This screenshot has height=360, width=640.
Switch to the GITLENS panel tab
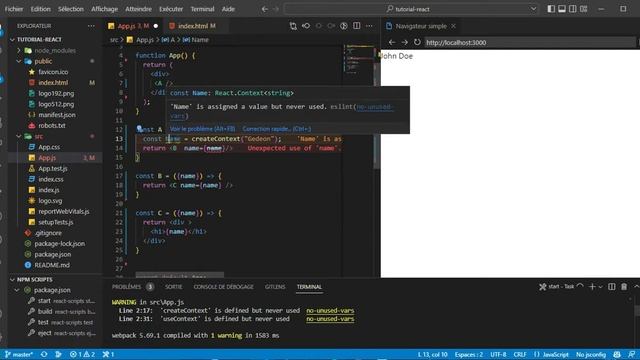275,287
